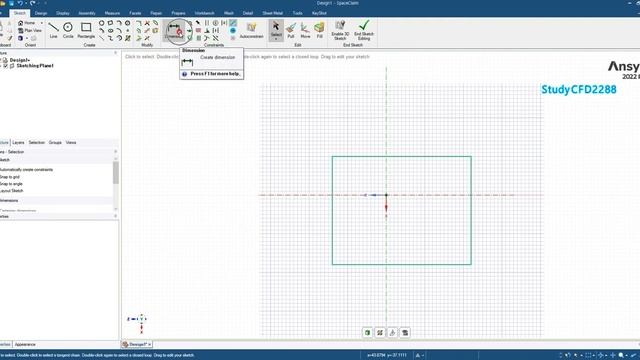The height and width of the screenshot is (360, 640).
Task: Click Enable 3D Sketch
Action: pyautogui.click(x=340, y=30)
